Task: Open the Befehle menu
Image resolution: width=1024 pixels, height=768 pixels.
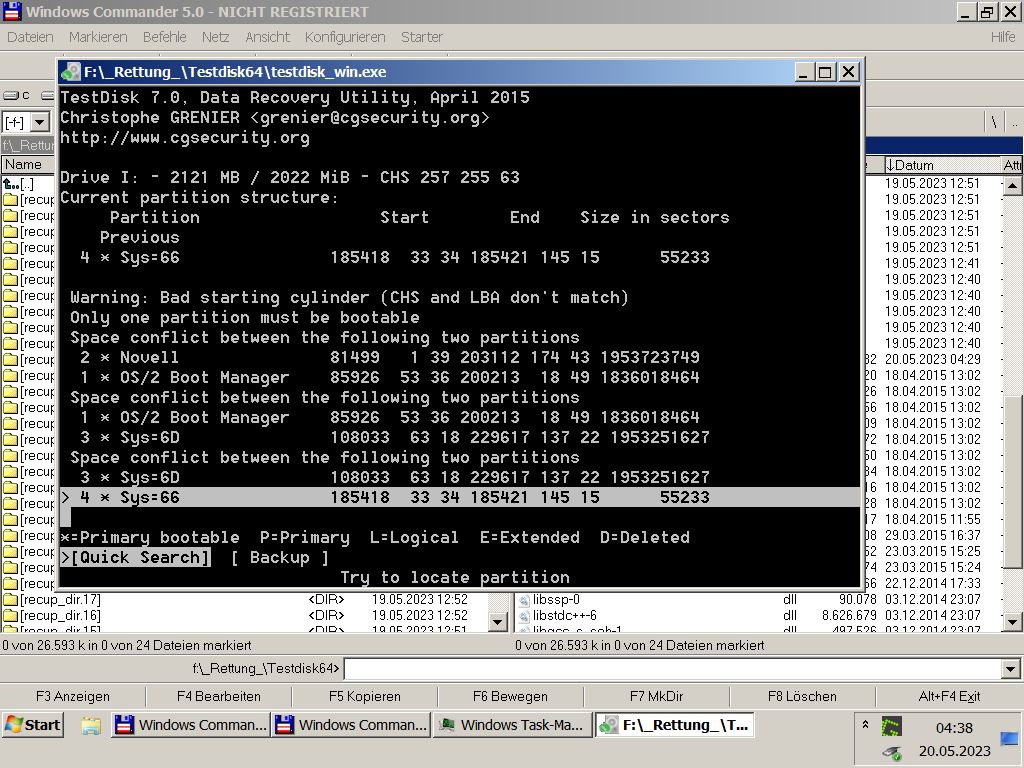Action: 165,37
